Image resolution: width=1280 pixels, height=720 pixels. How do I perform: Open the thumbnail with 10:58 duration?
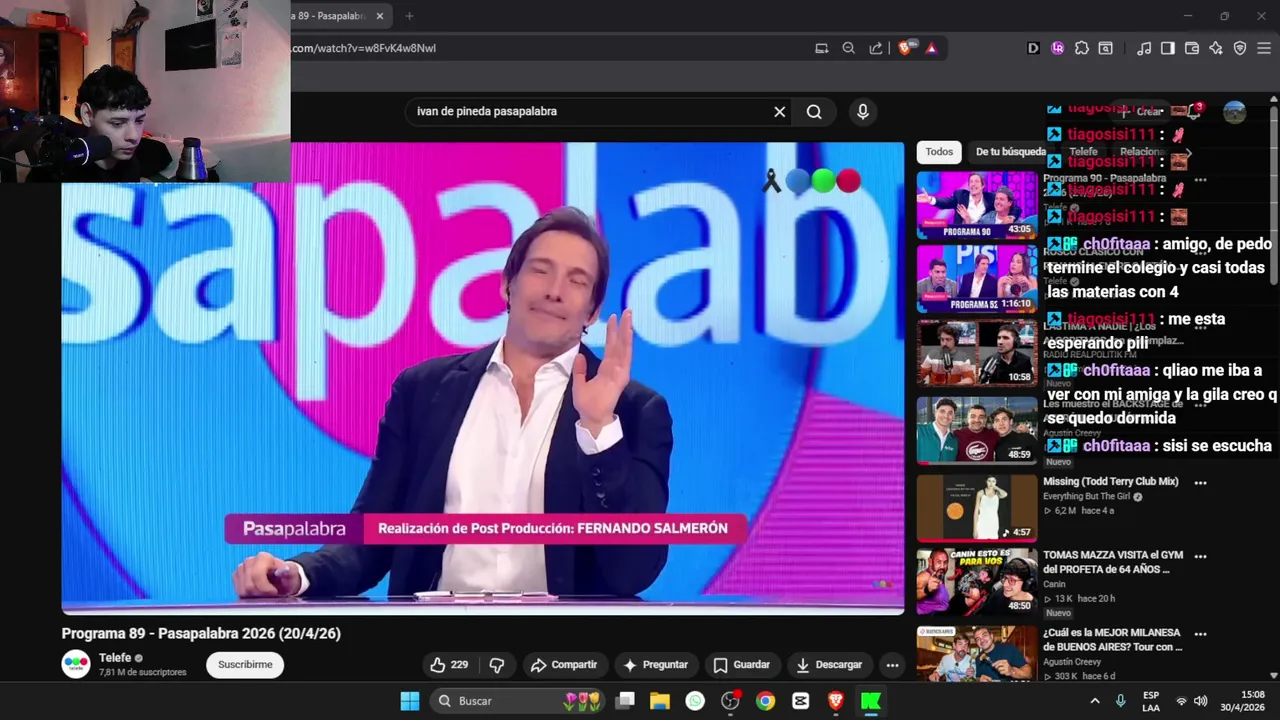977,354
